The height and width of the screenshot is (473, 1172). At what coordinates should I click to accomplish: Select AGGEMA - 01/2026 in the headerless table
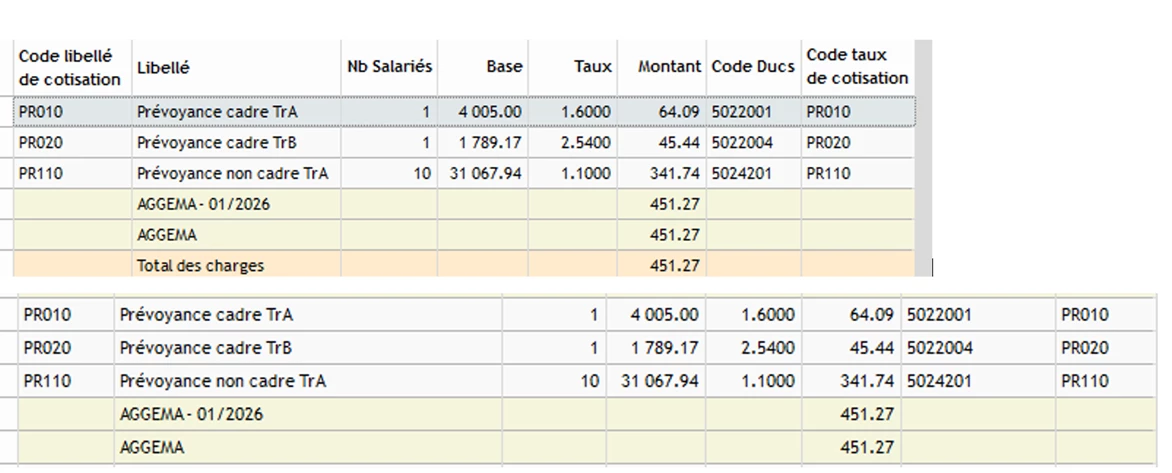(x=191, y=414)
